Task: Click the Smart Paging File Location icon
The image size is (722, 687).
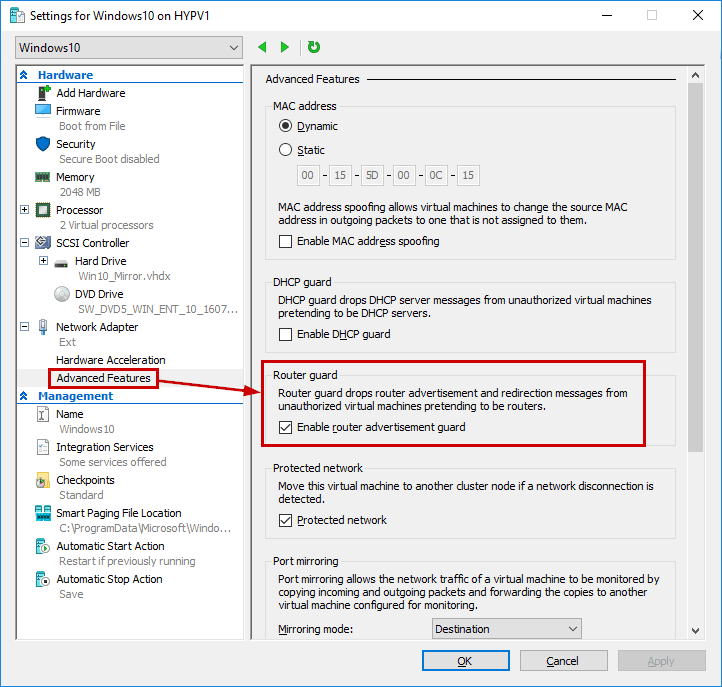Action: (43, 513)
